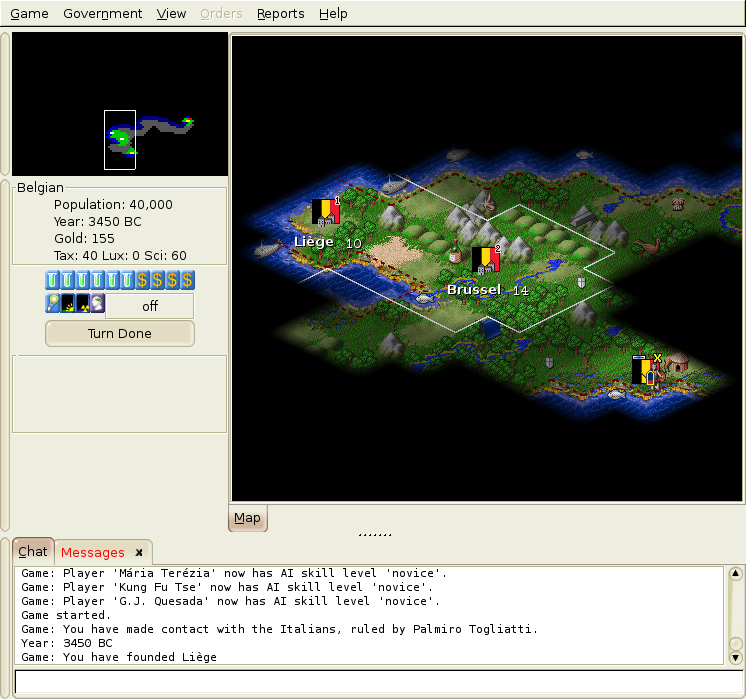Click the Brussel city name label

click(474, 290)
